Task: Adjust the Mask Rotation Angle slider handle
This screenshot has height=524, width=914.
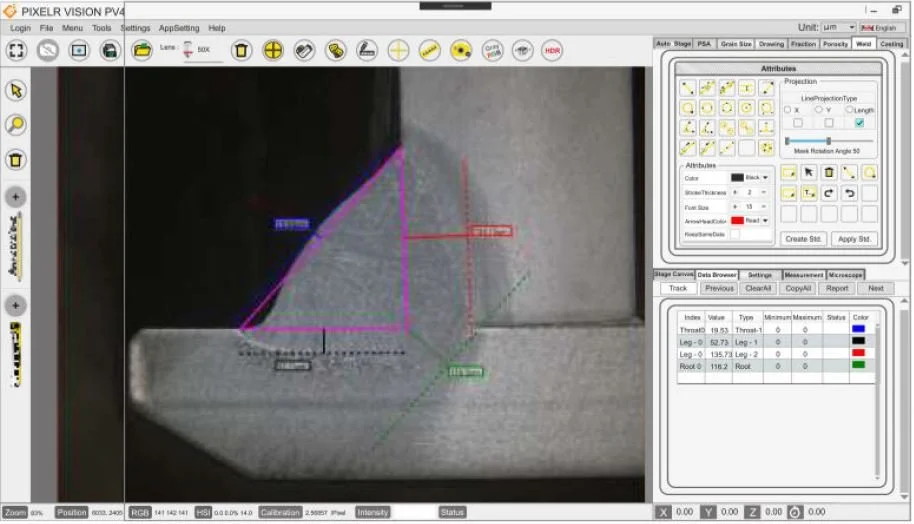Action: 828,141
